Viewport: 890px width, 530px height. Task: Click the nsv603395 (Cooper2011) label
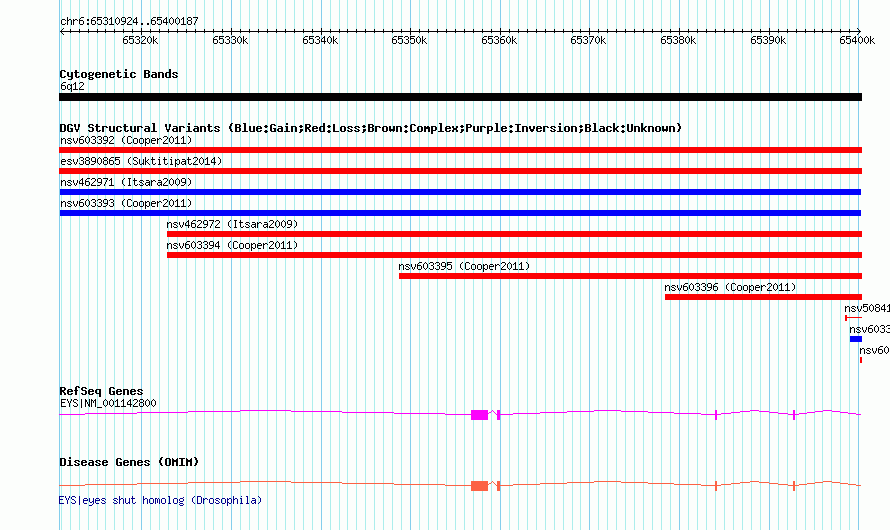coord(464,266)
